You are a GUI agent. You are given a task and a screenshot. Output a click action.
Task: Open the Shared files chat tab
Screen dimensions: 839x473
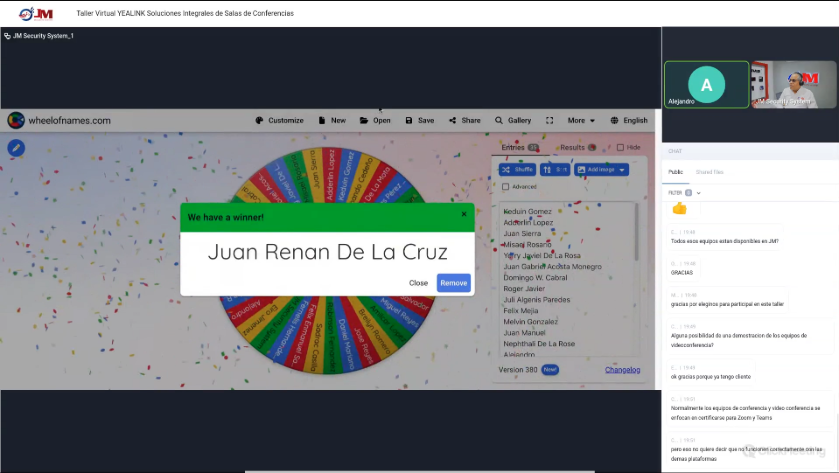pyautogui.click(x=710, y=172)
